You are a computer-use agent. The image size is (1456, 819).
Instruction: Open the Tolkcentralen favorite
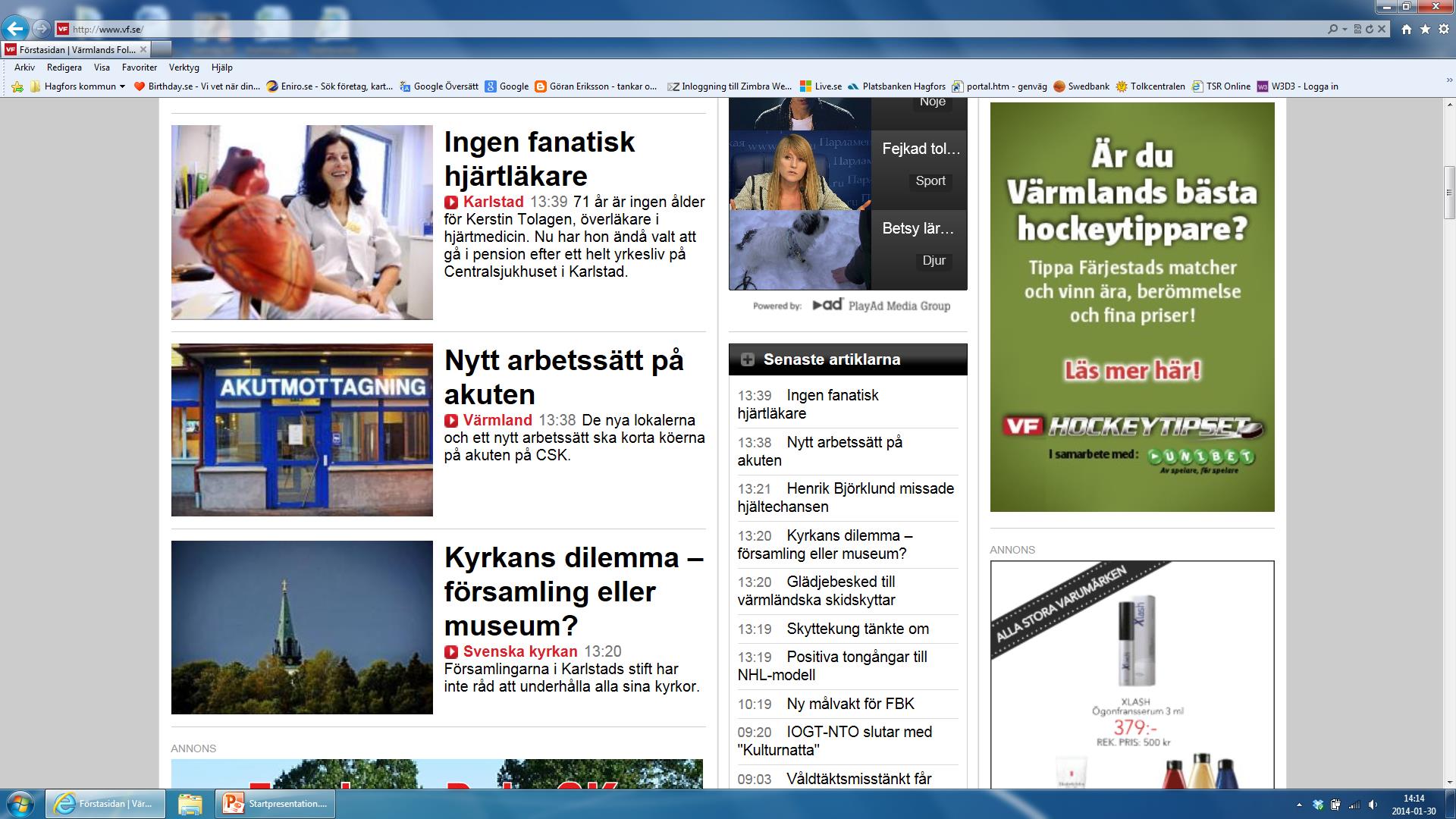click(1150, 86)
